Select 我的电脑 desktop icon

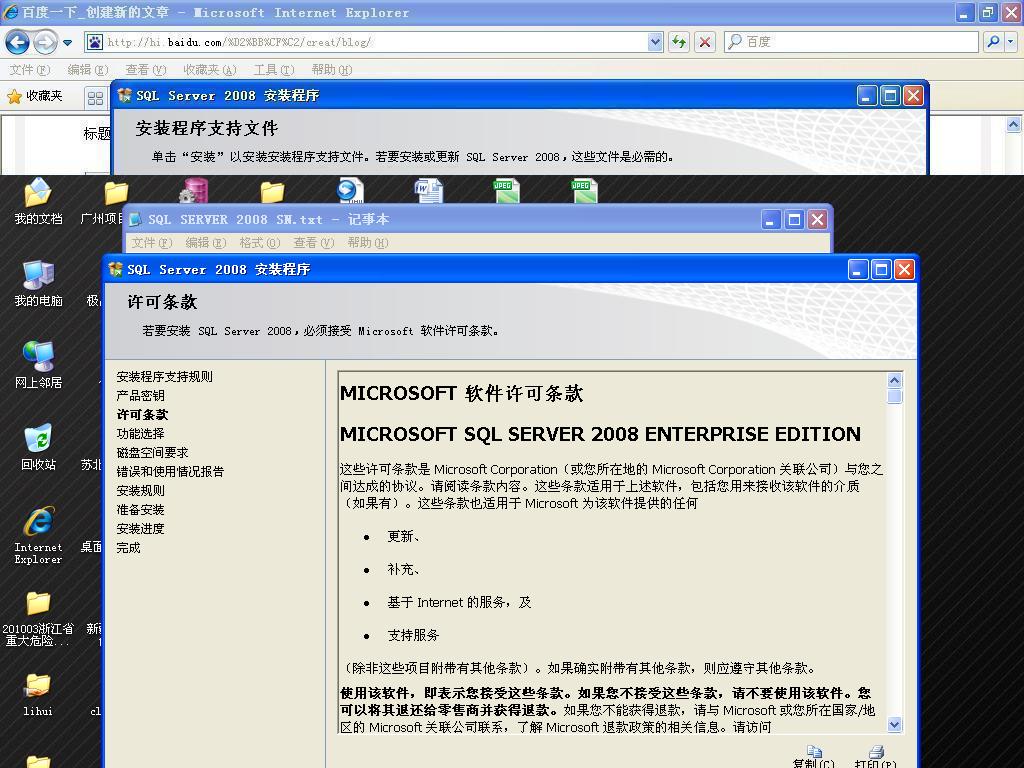(38, 282)
